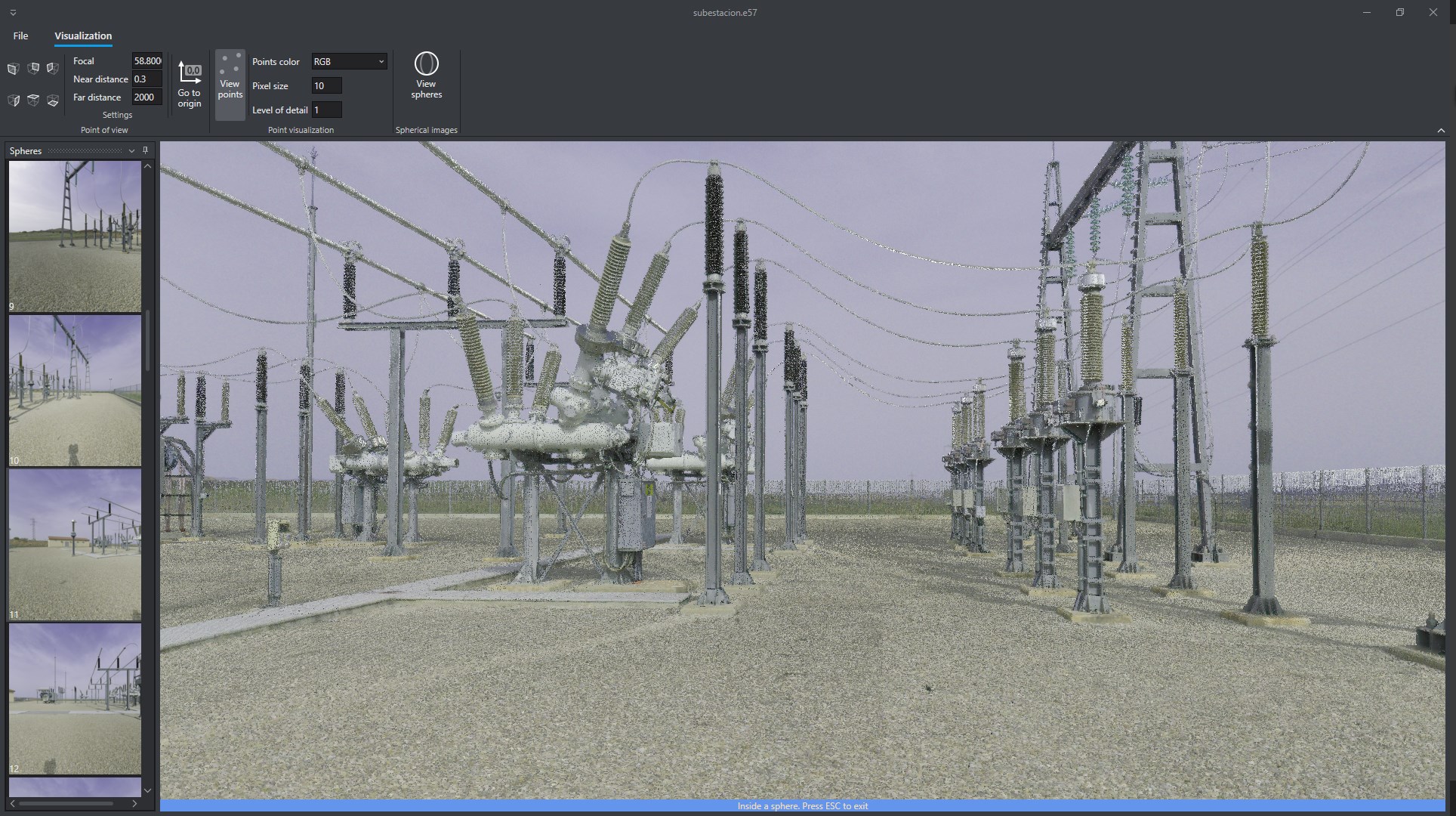
Task: Open sphere thumbnail 12
Action: (75, 698)
